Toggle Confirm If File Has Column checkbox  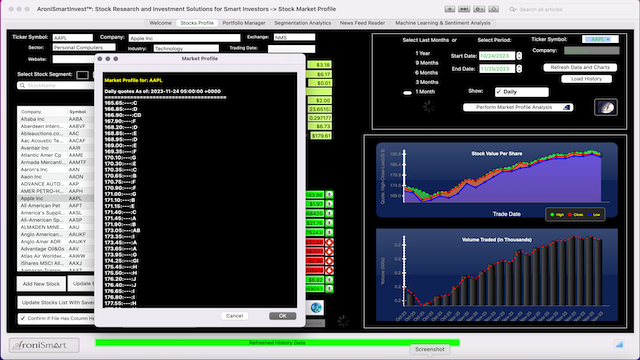[23, 318]
